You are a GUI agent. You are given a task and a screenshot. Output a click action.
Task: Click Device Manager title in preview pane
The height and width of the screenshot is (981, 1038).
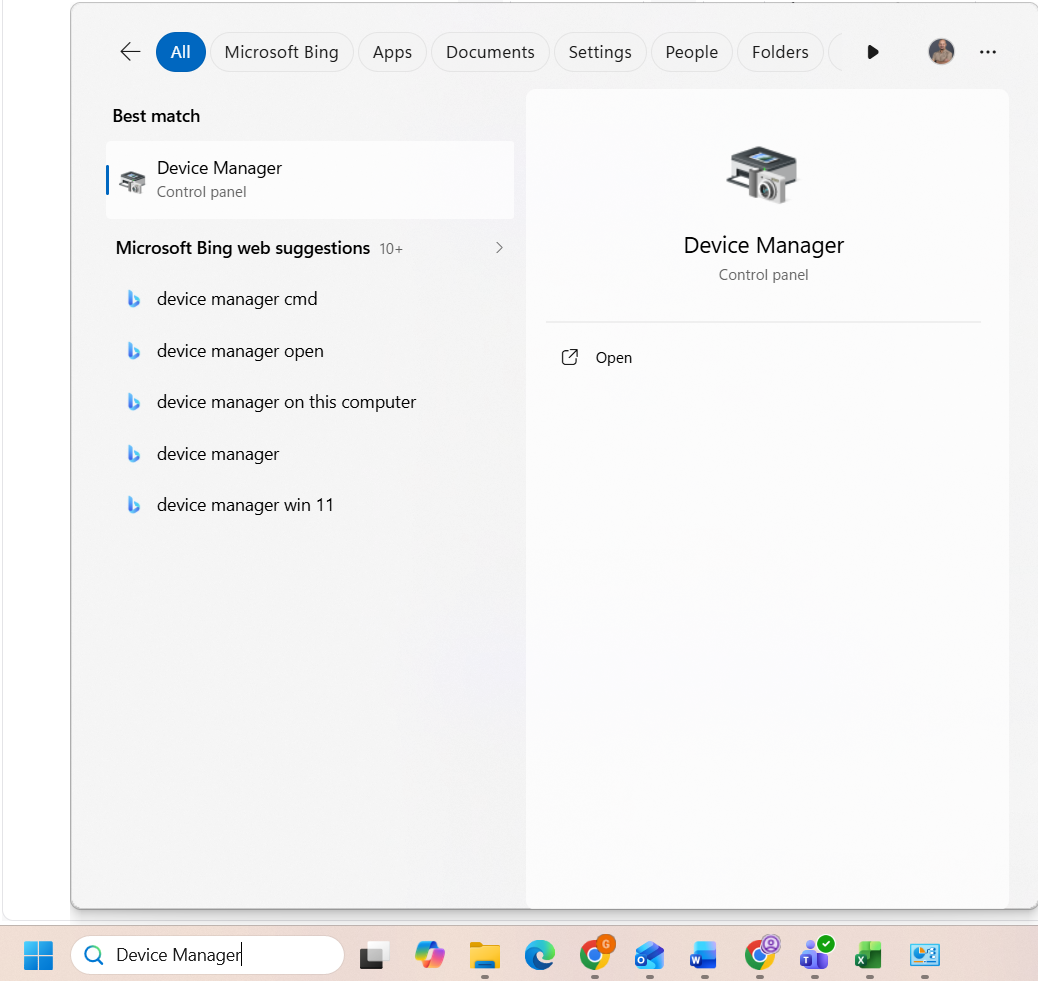pos(763,245)
